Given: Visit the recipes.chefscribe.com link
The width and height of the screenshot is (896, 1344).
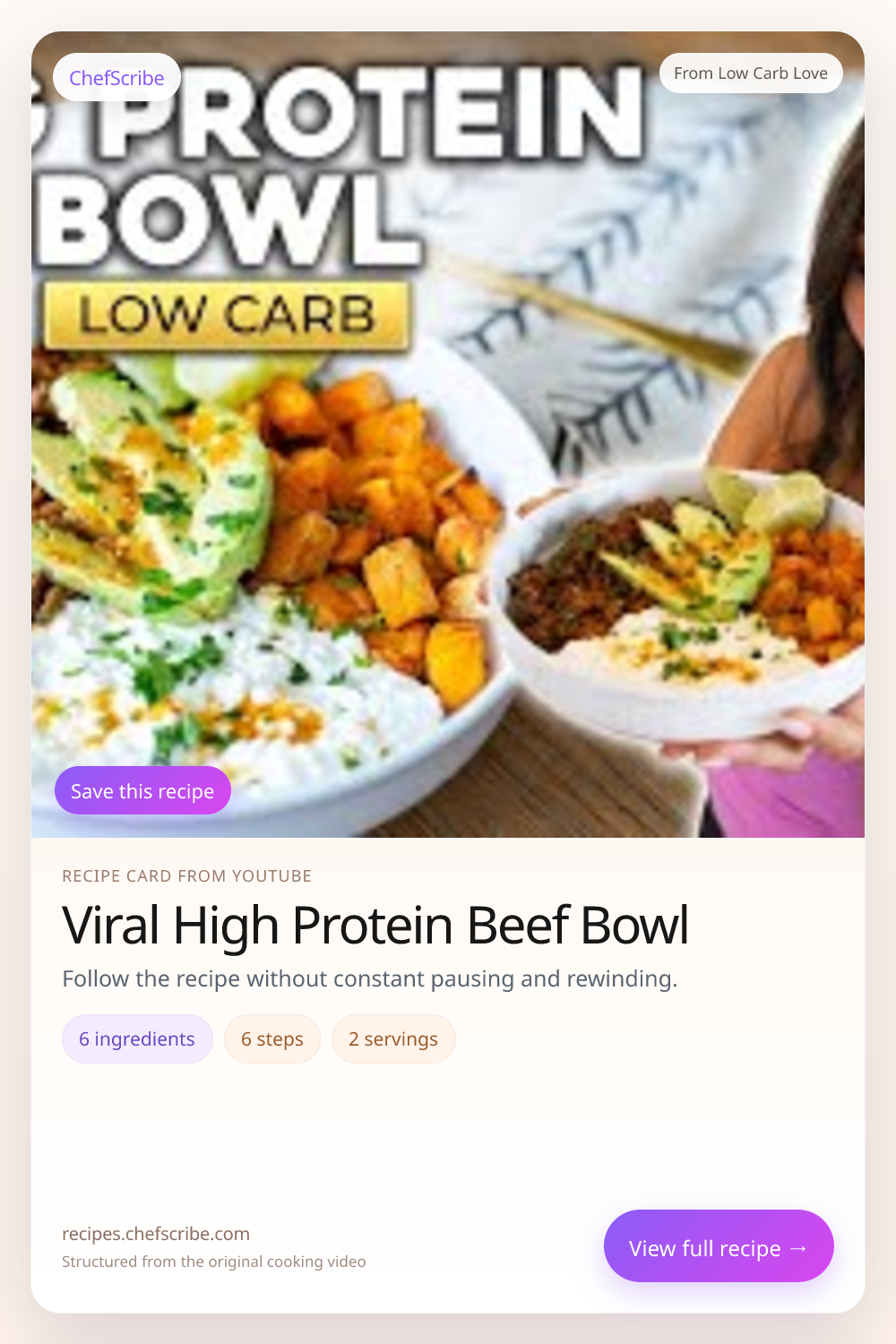Looking at the screenshot, I should click(x=156, y=1234).
